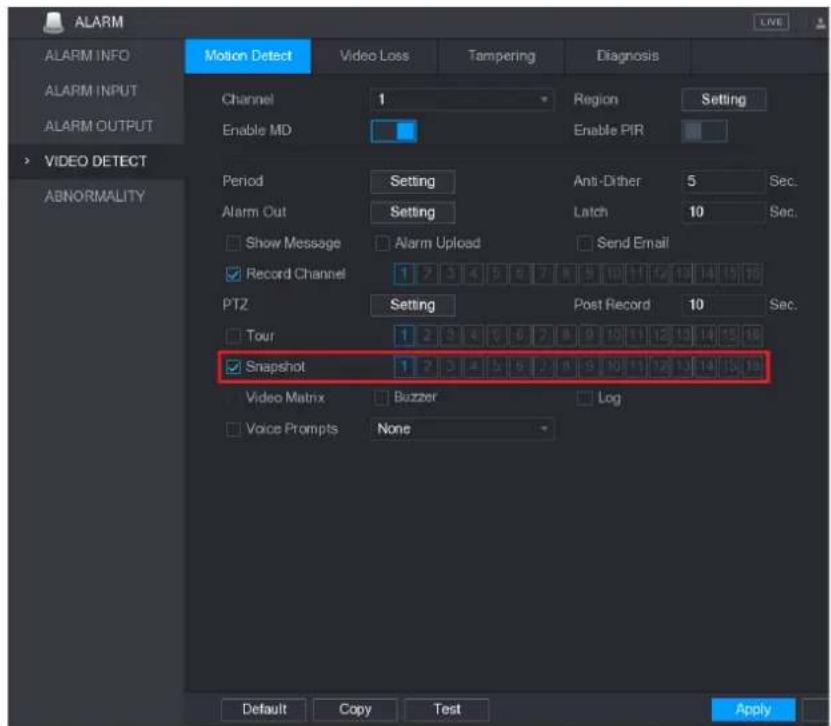Toggle the Enable MD switch
This screenshot has height=726, width=831.
click(394, 131)
